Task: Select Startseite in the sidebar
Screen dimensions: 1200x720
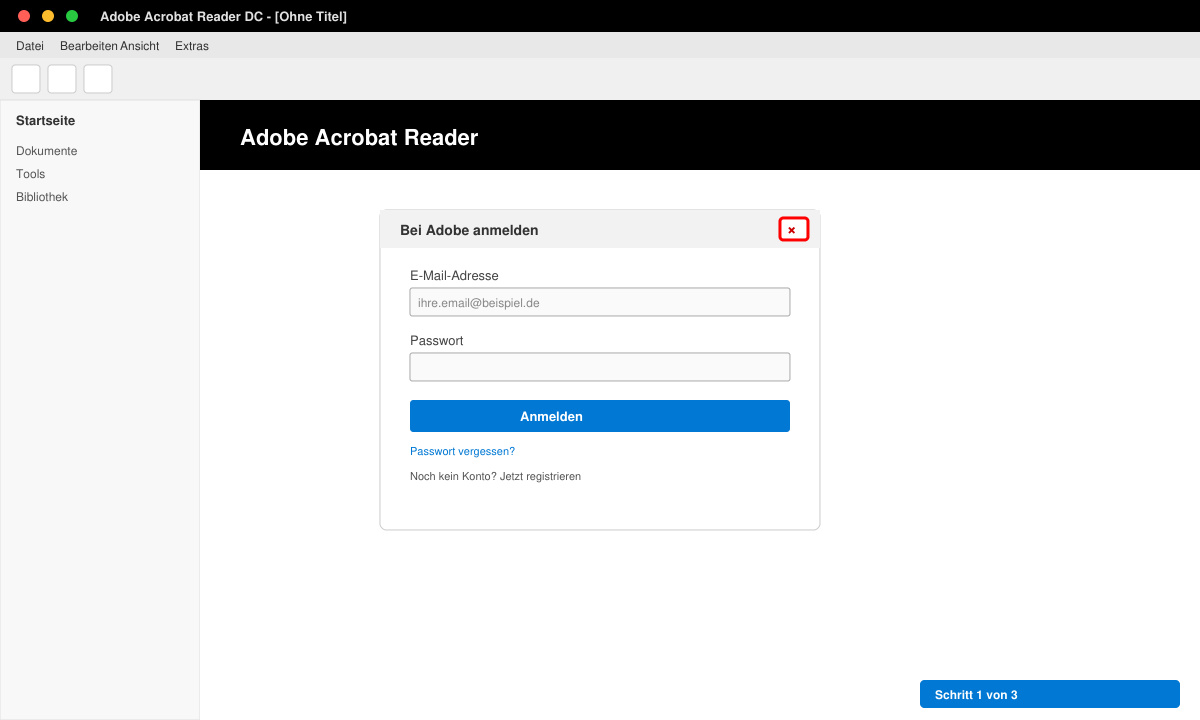Action: tap(46, 121)
